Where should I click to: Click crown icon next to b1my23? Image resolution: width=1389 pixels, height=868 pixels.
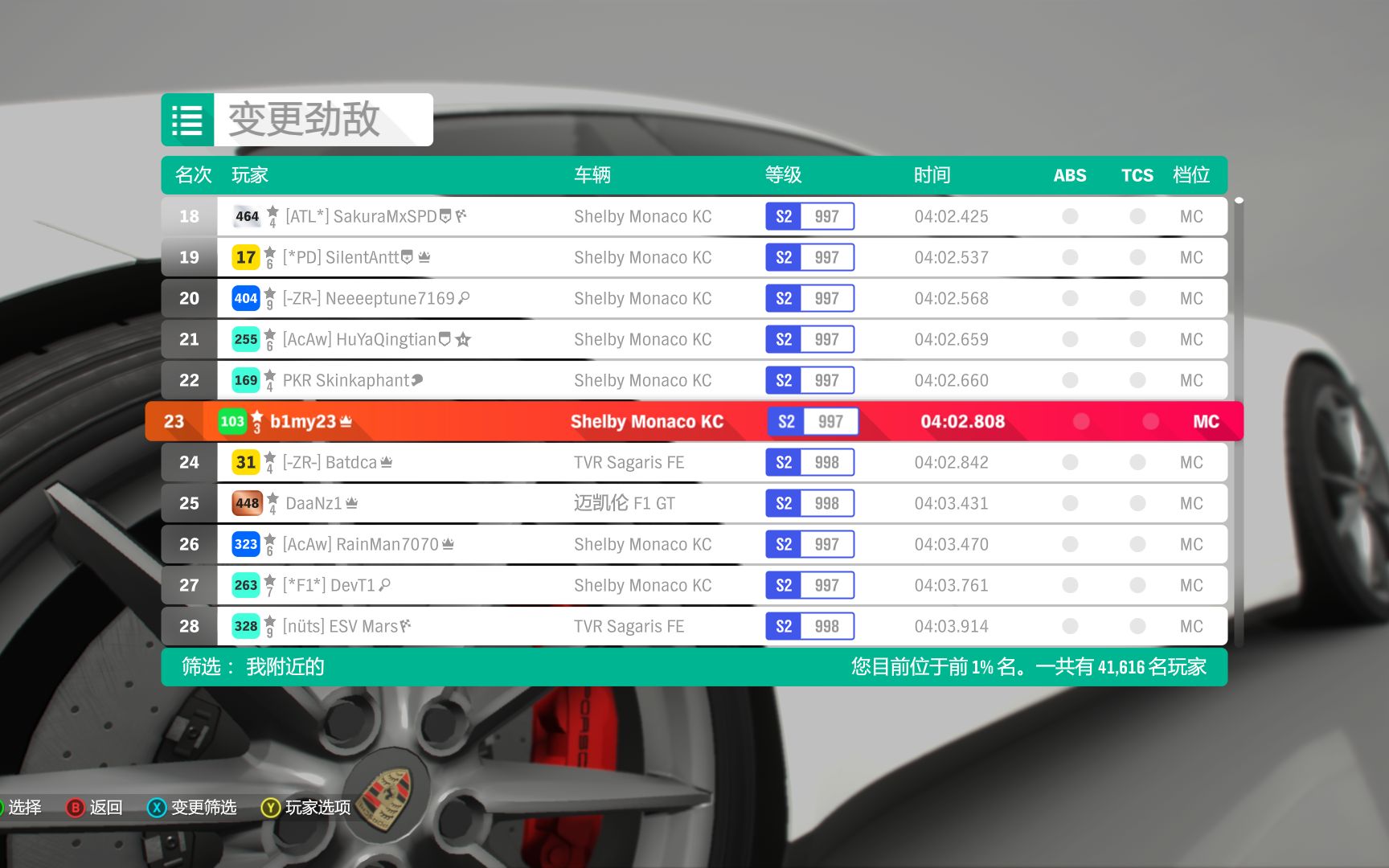pos(346,421)
